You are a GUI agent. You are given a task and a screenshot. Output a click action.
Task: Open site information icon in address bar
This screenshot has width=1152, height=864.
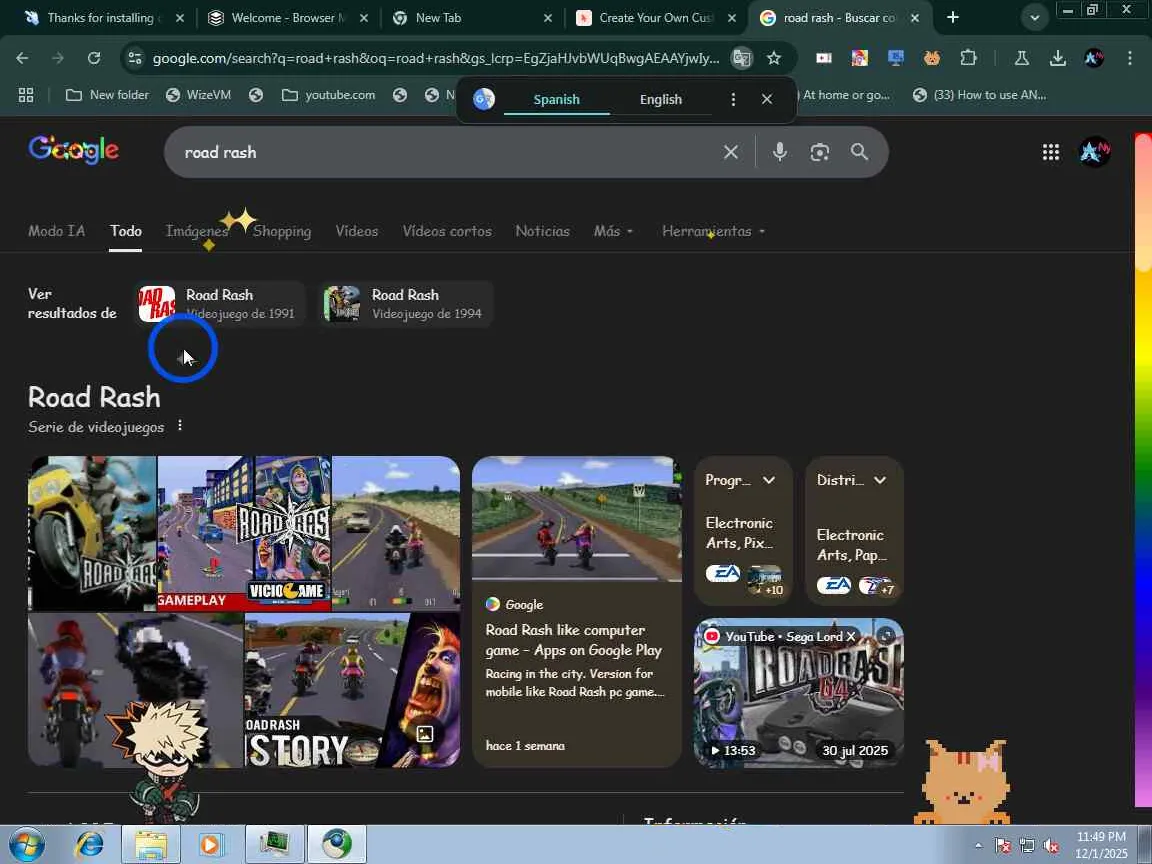[x=134, y=58]
